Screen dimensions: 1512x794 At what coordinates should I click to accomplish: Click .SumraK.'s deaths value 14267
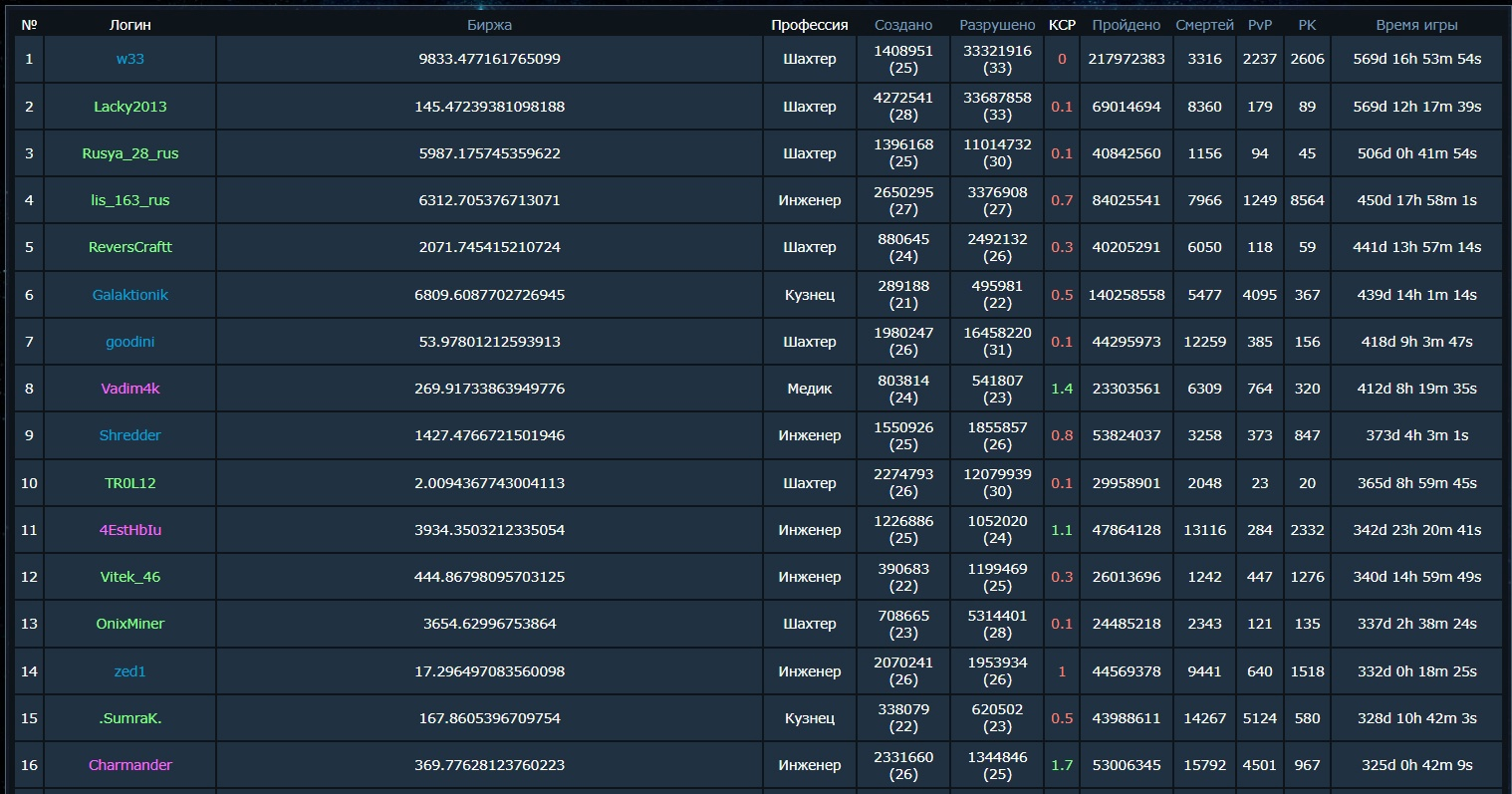1204,718
